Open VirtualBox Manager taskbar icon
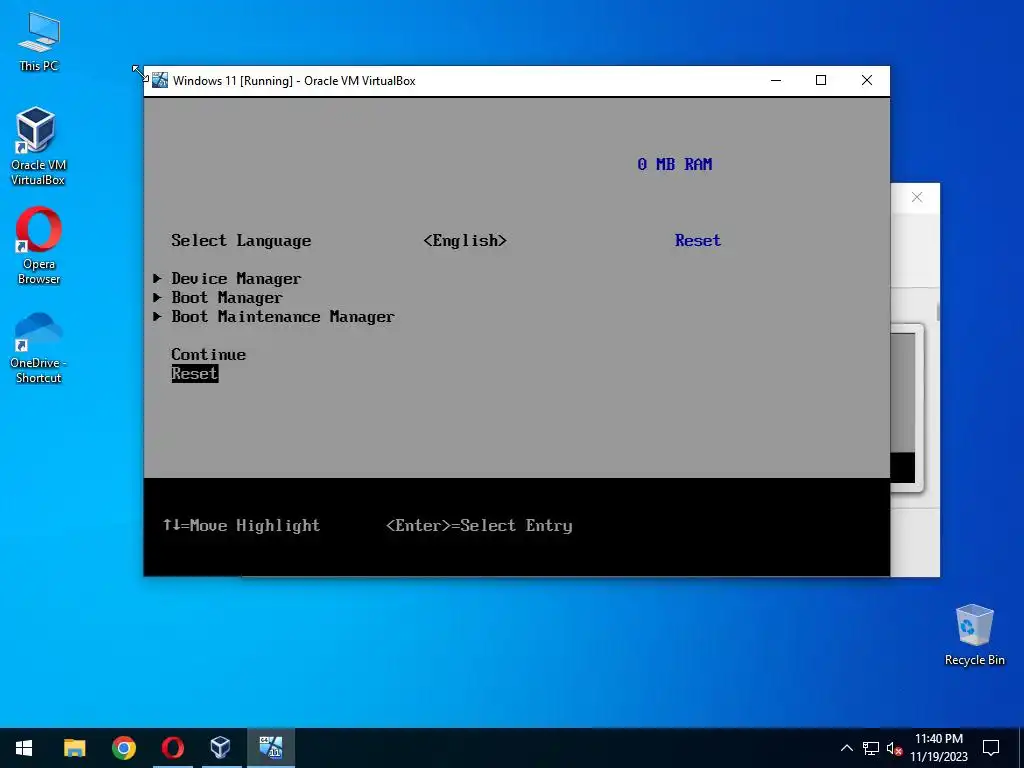This screenshot has height=768, width=1024. tap(221, 748)
